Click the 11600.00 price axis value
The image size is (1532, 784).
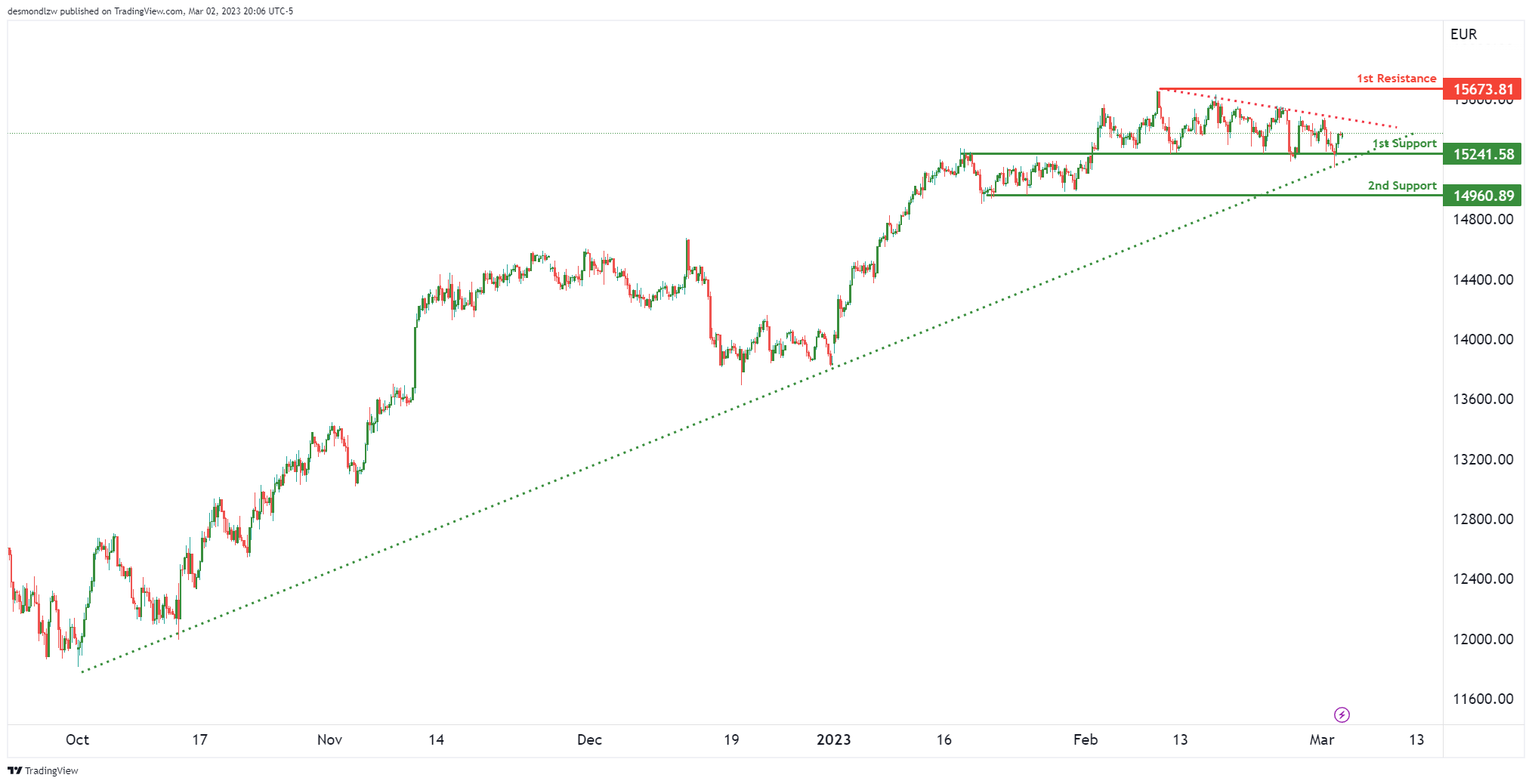click(x=1483, y=699)
